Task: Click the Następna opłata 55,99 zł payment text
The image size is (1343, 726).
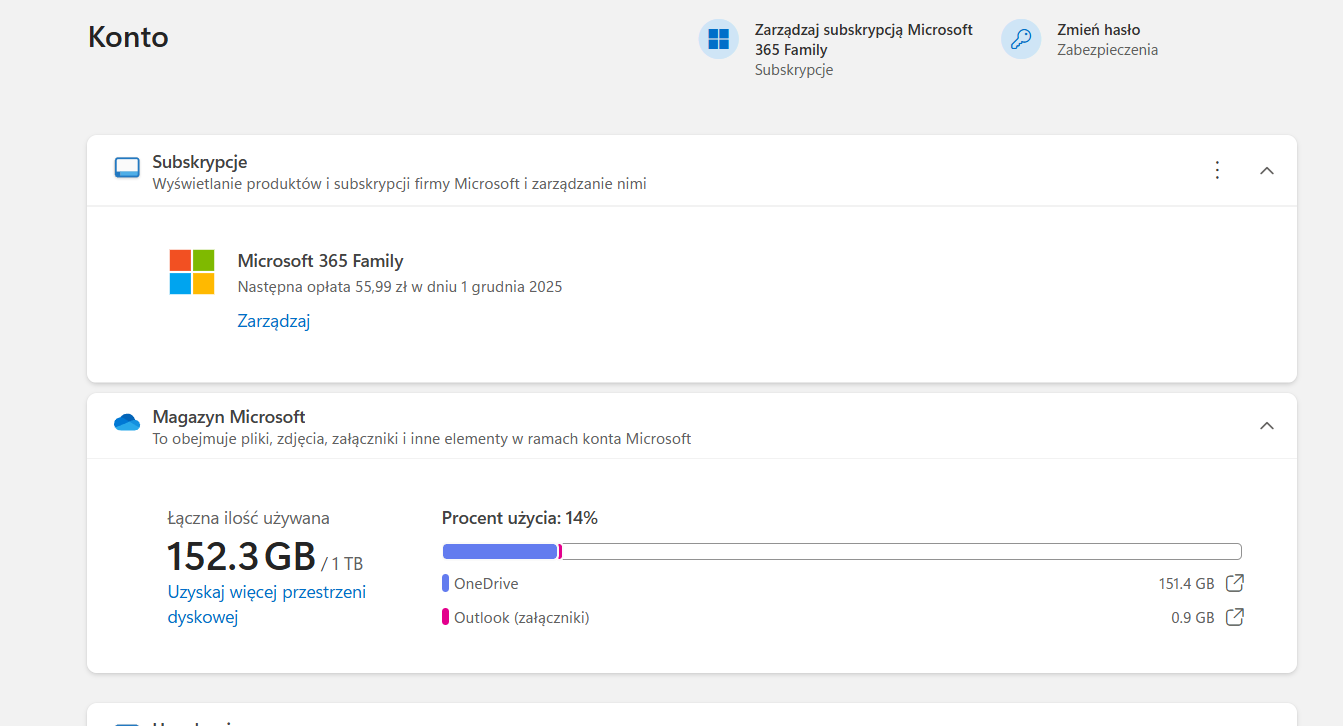Action: pyautogui.click(x=400, y=287)
